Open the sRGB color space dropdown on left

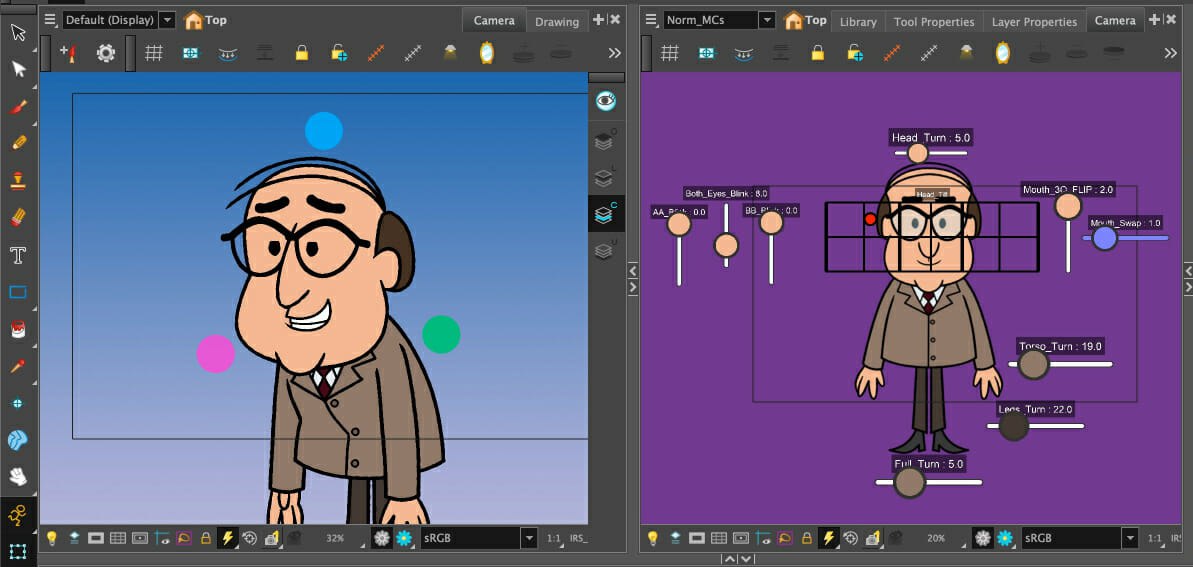point(529,538)
